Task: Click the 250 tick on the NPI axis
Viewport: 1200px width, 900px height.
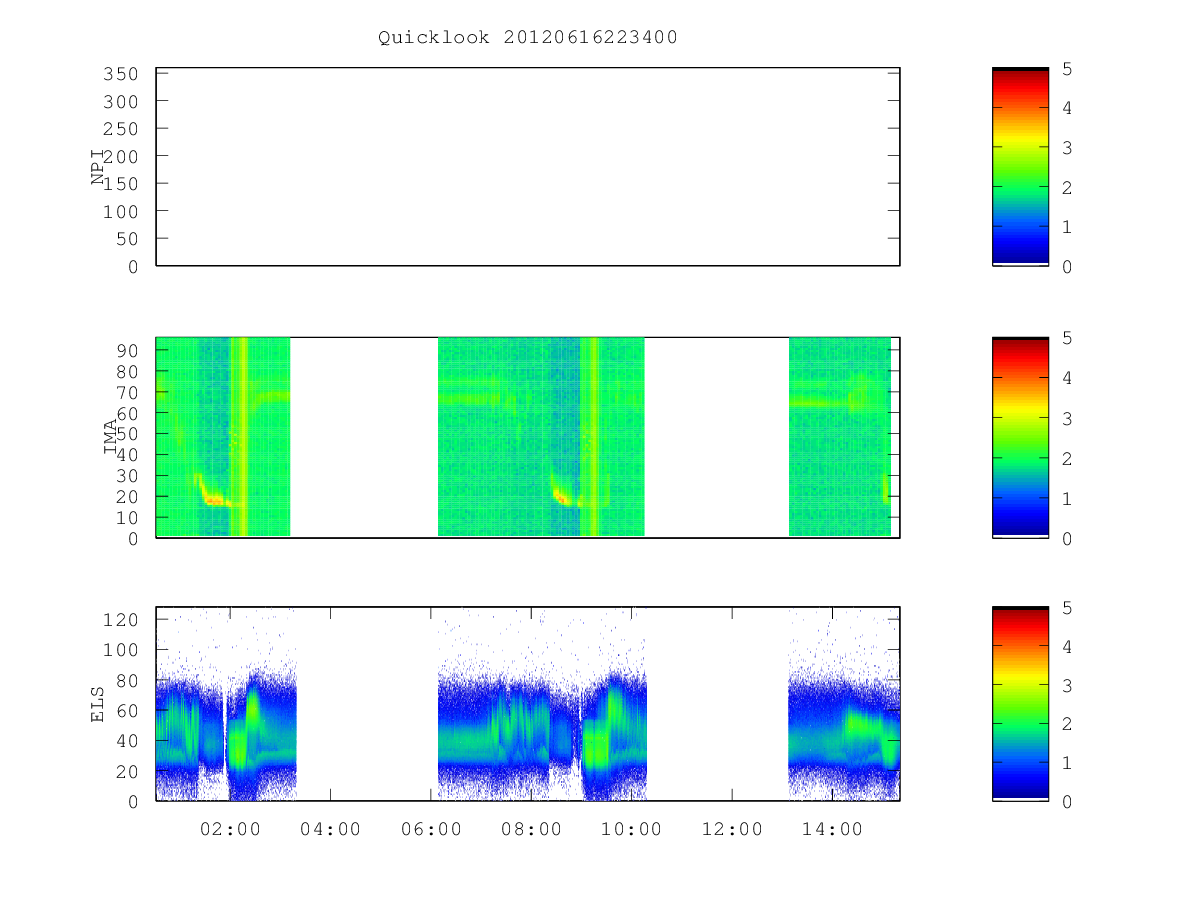Action: coord(120,129)
